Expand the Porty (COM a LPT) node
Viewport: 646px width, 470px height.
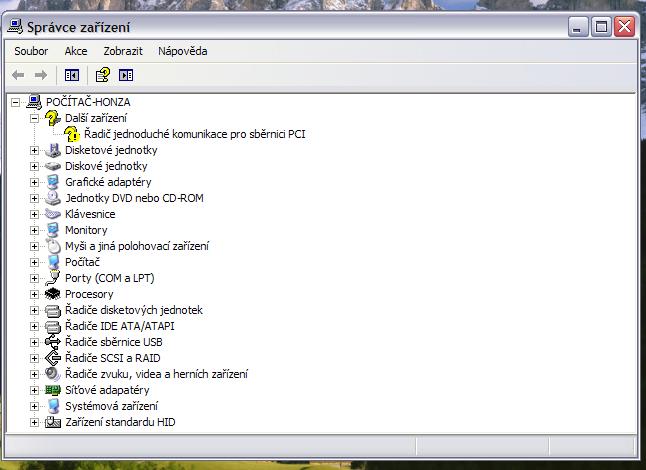click(x=34, y=278)
